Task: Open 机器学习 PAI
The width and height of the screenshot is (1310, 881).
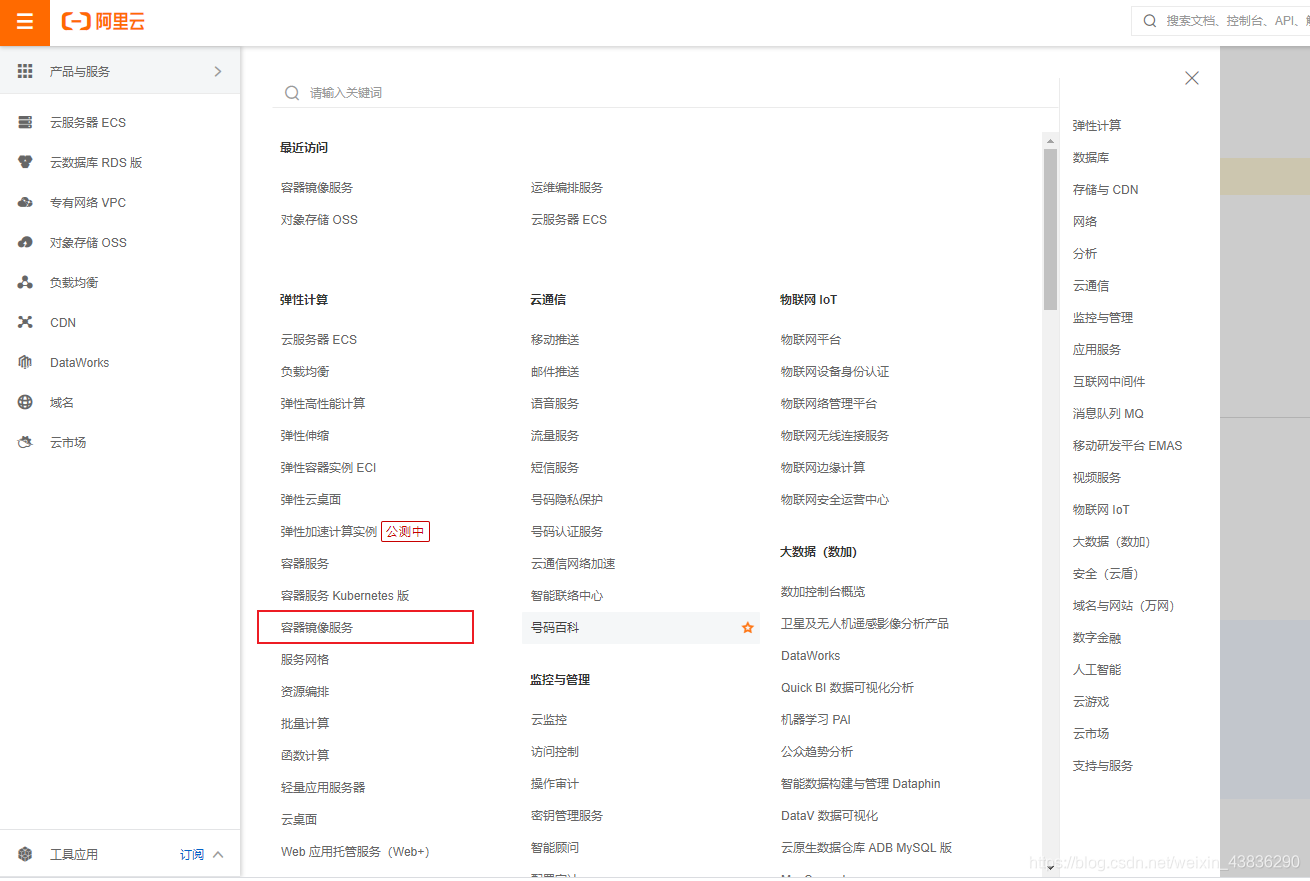Action: coord(816,719)
